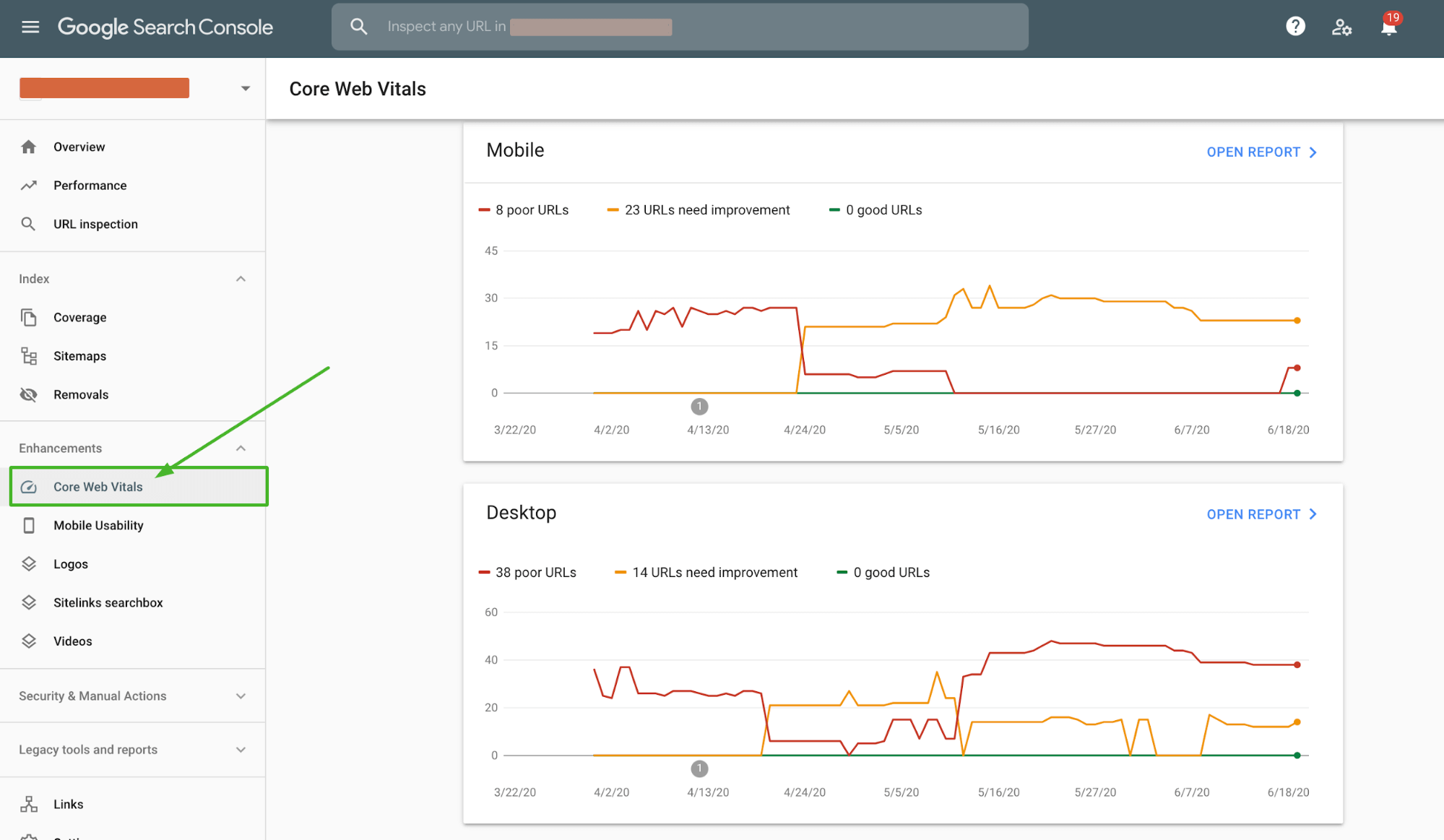Click the help question mark button
Screen dimensions: 1444x840
(1297, 27)
